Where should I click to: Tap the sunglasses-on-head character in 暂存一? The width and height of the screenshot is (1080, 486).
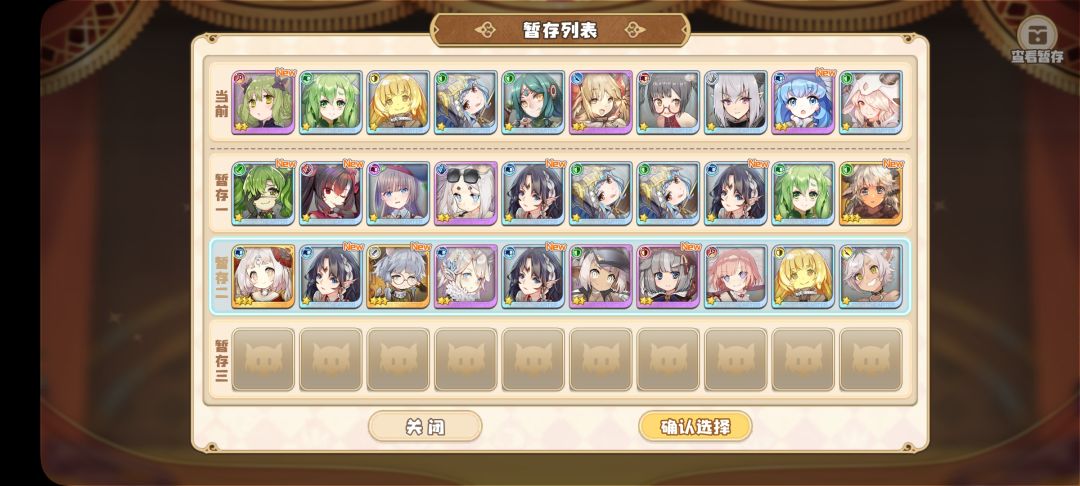(x=466, y=193)
